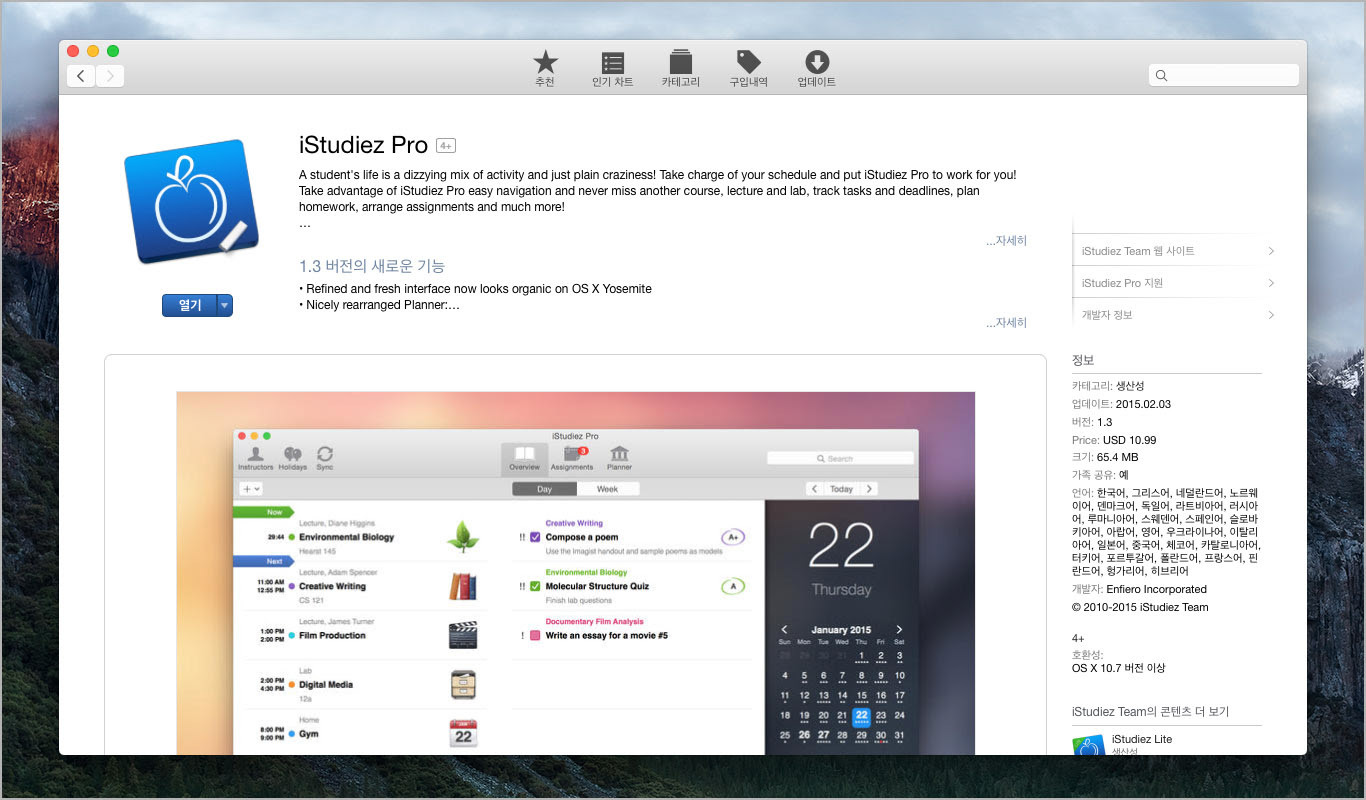Open the 추천 star tab
Image resolution: width=1366 pixels, height=800 pixels.
click(545, 69)
